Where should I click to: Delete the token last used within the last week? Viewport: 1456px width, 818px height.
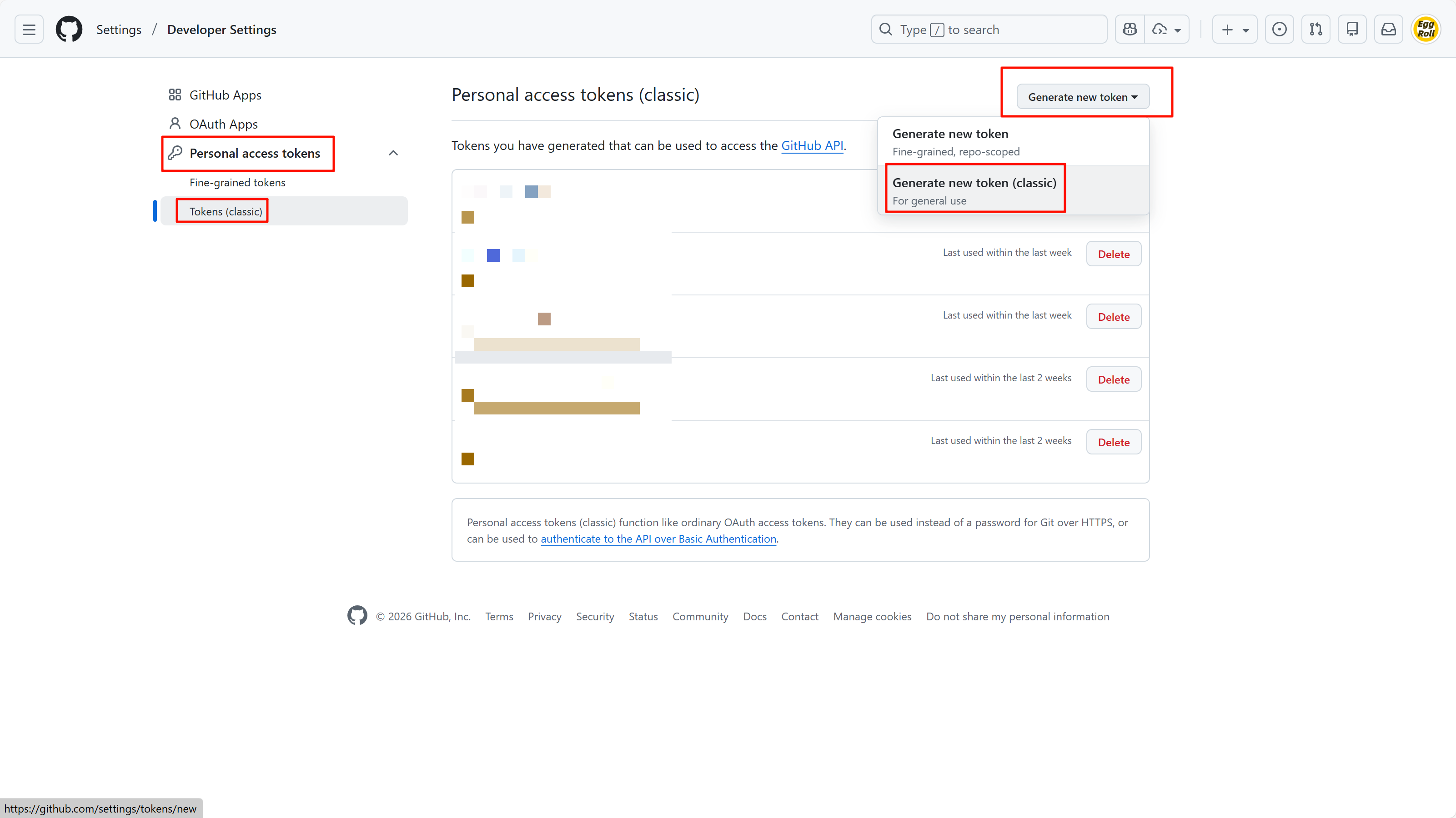point(1113,254)
